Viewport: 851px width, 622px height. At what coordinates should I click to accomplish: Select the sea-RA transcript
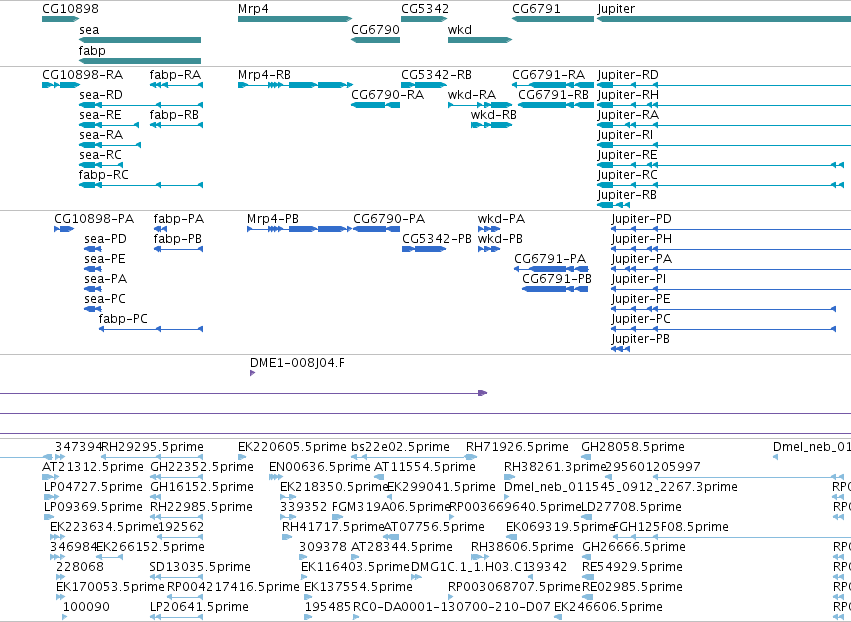[110, 145]
